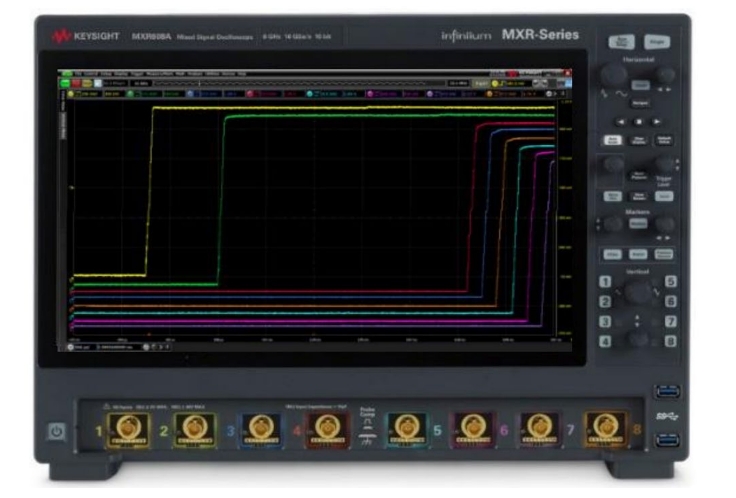Click the large Vertical scale knob

tap(637, 291)
